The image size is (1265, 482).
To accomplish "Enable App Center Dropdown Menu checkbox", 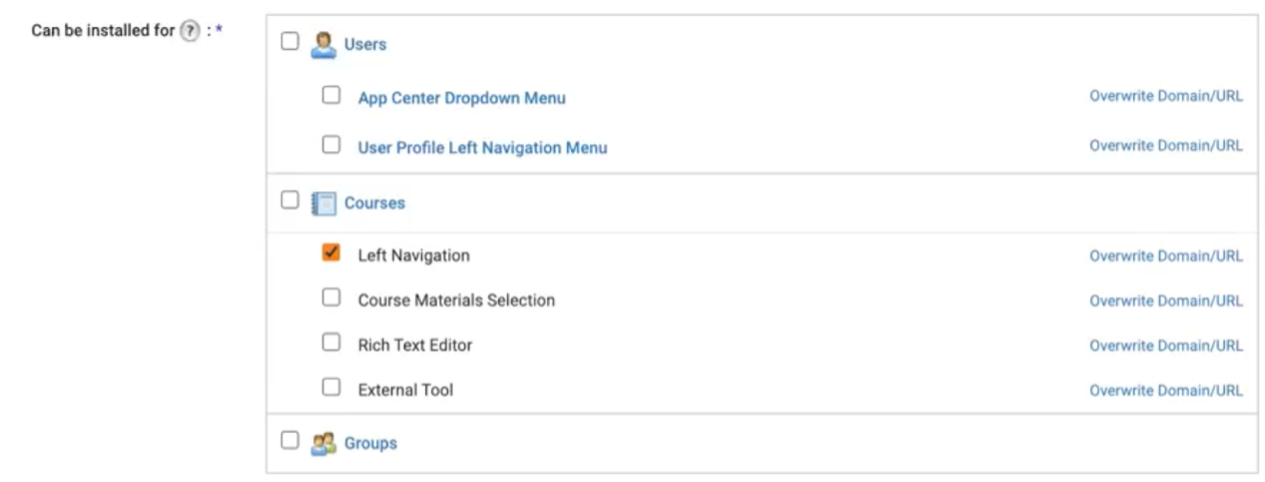I will tap(331, 96).
